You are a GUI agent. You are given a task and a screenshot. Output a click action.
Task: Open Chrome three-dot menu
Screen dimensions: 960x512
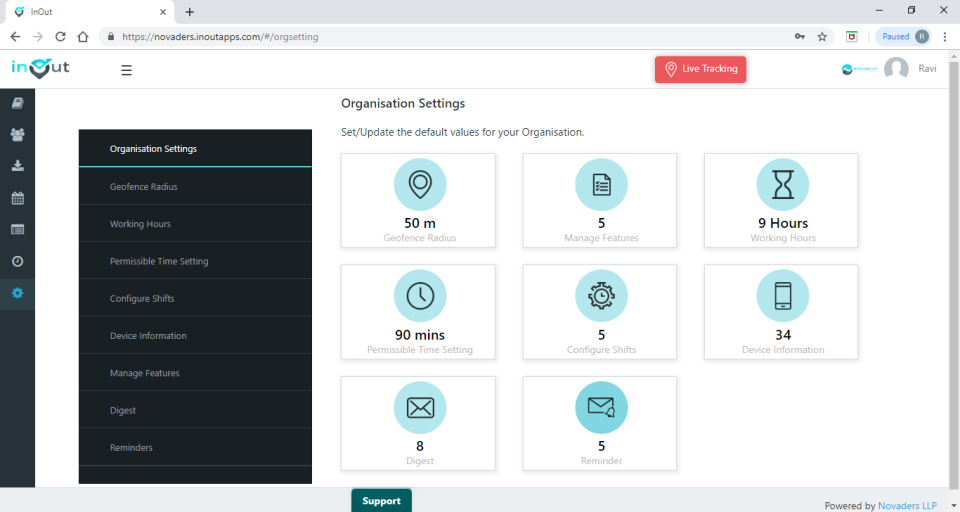coord(945,37)
